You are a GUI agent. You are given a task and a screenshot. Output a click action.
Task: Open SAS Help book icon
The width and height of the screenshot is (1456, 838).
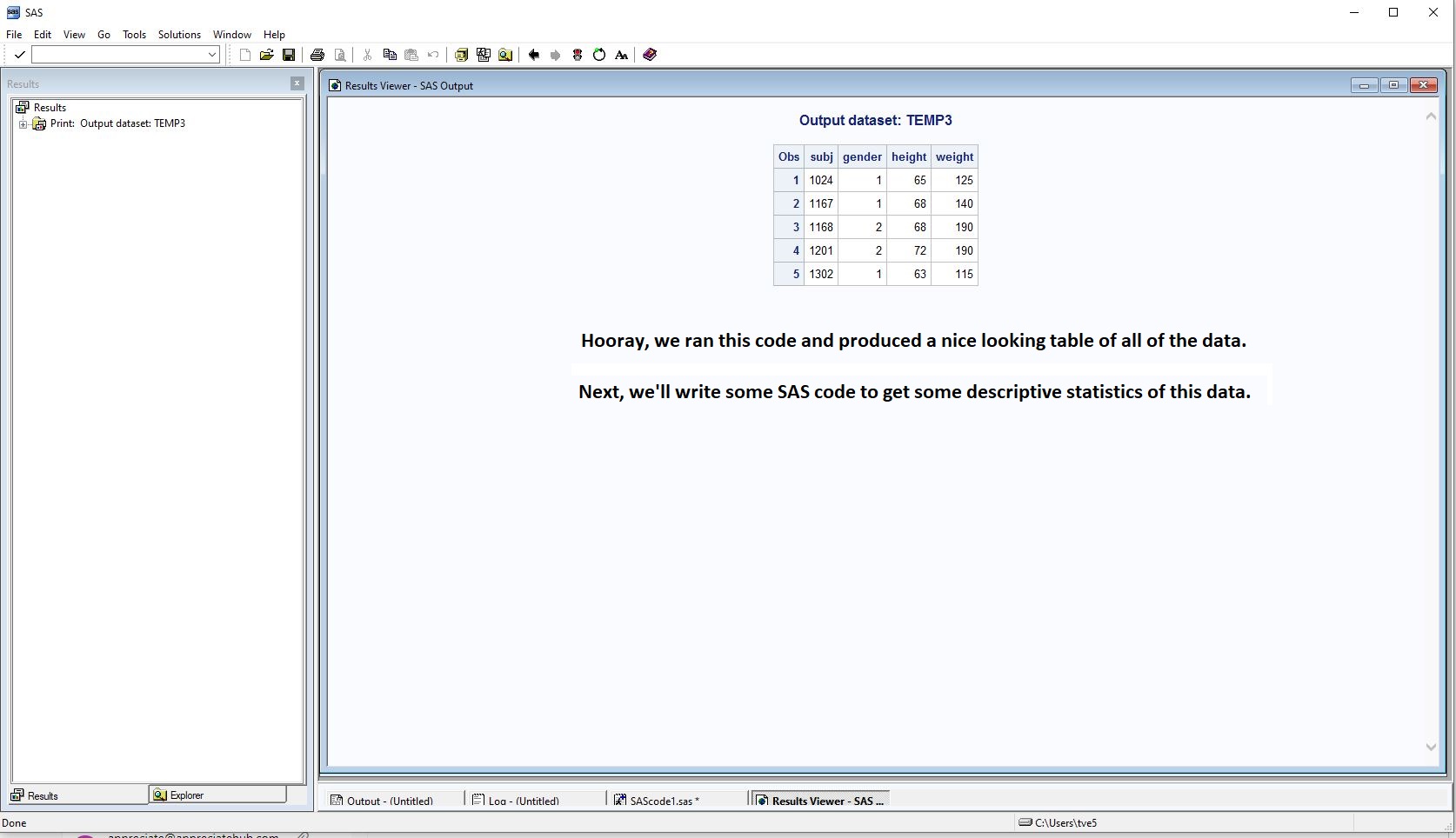click(x=650, y=55)
